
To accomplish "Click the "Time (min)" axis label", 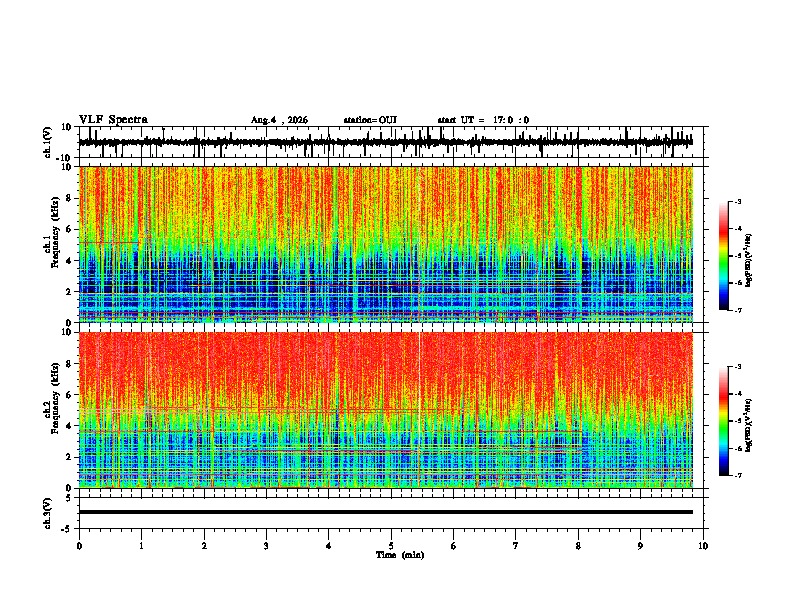I will (x=400, y=555).
